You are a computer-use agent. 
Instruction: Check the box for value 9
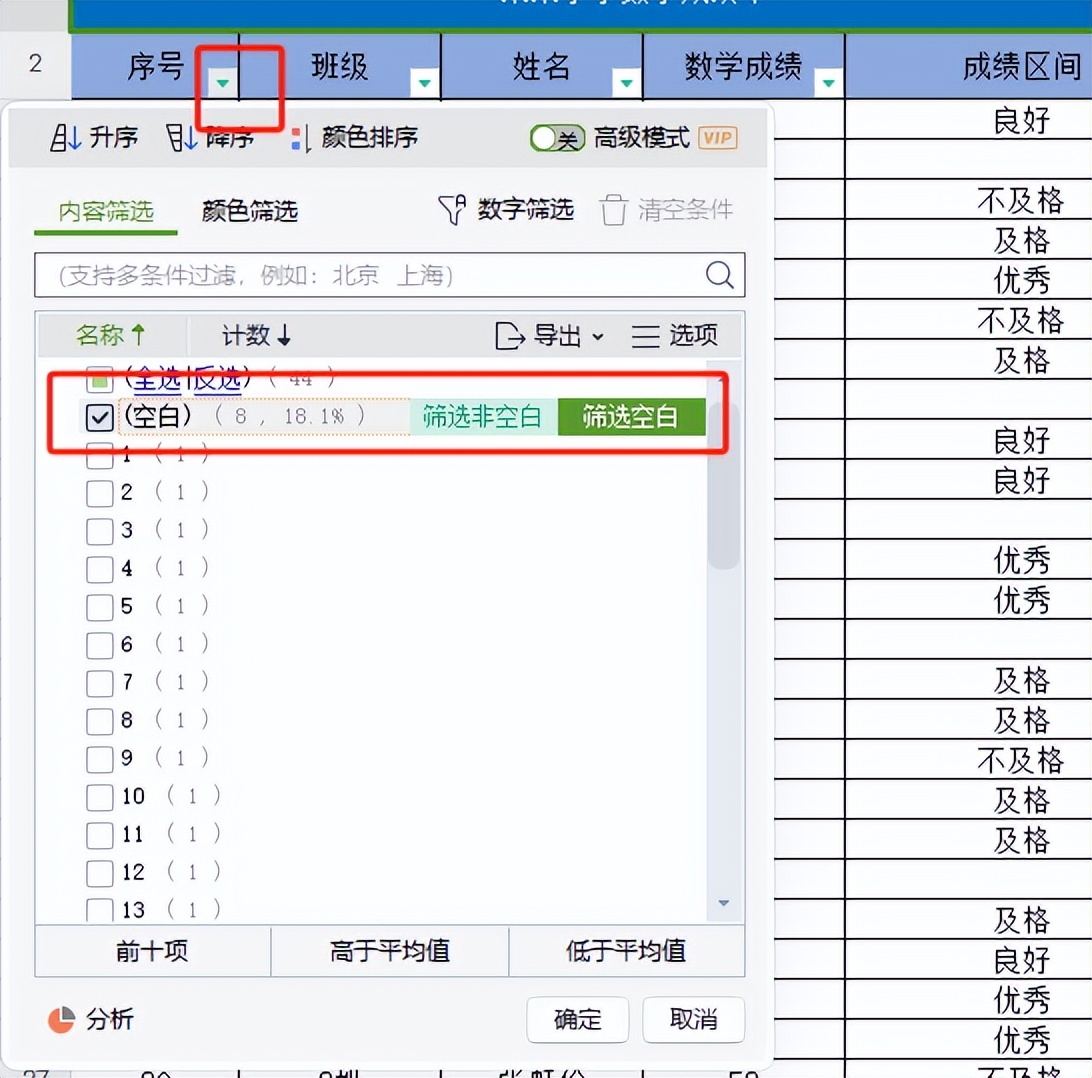[x=100, y=758]
